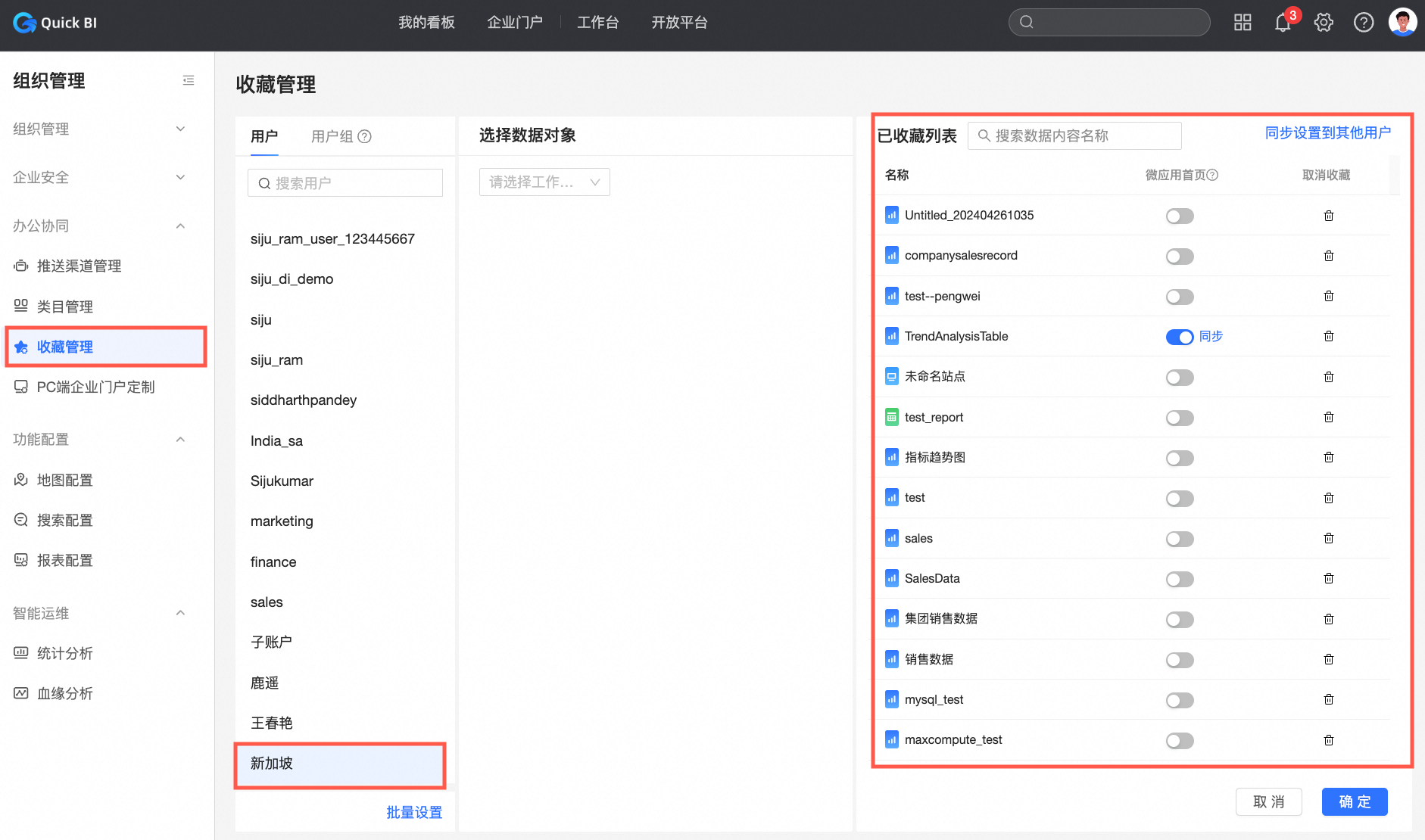Click the spreadsheet icon beside test_report
The width and height of the screenshot is (1425, 840).
tap(892, 417)
